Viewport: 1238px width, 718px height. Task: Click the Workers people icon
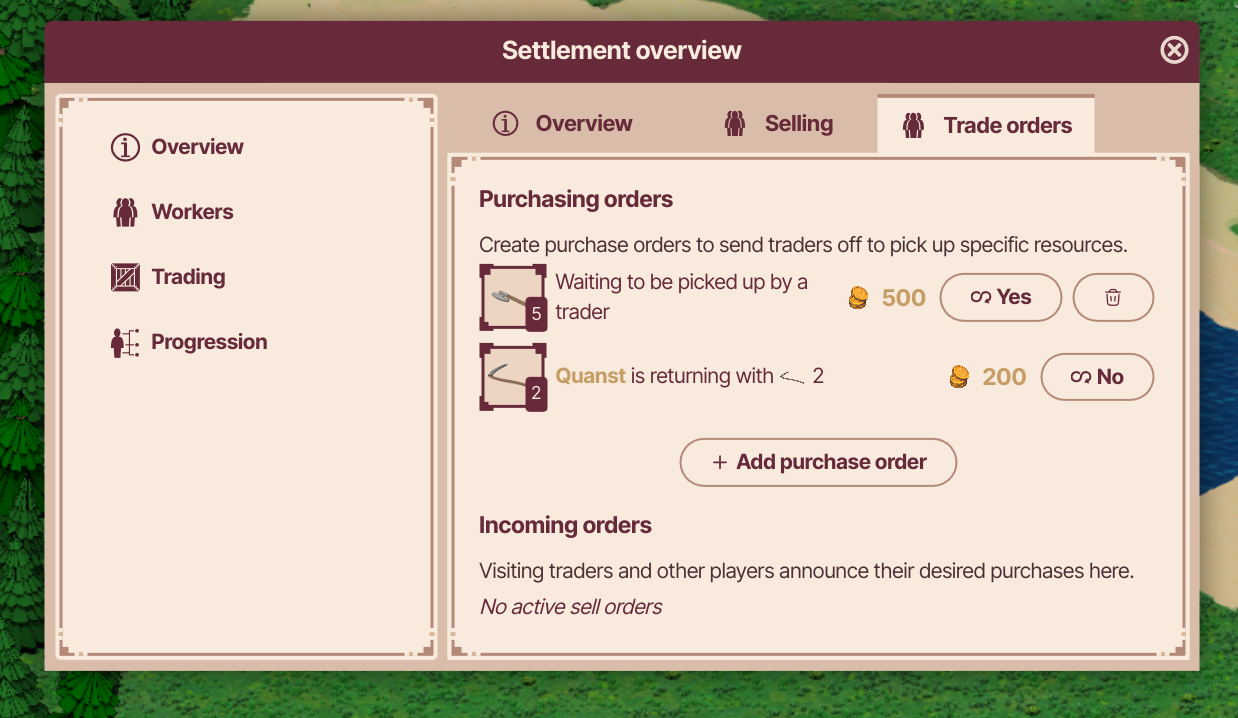click(124, 211)
